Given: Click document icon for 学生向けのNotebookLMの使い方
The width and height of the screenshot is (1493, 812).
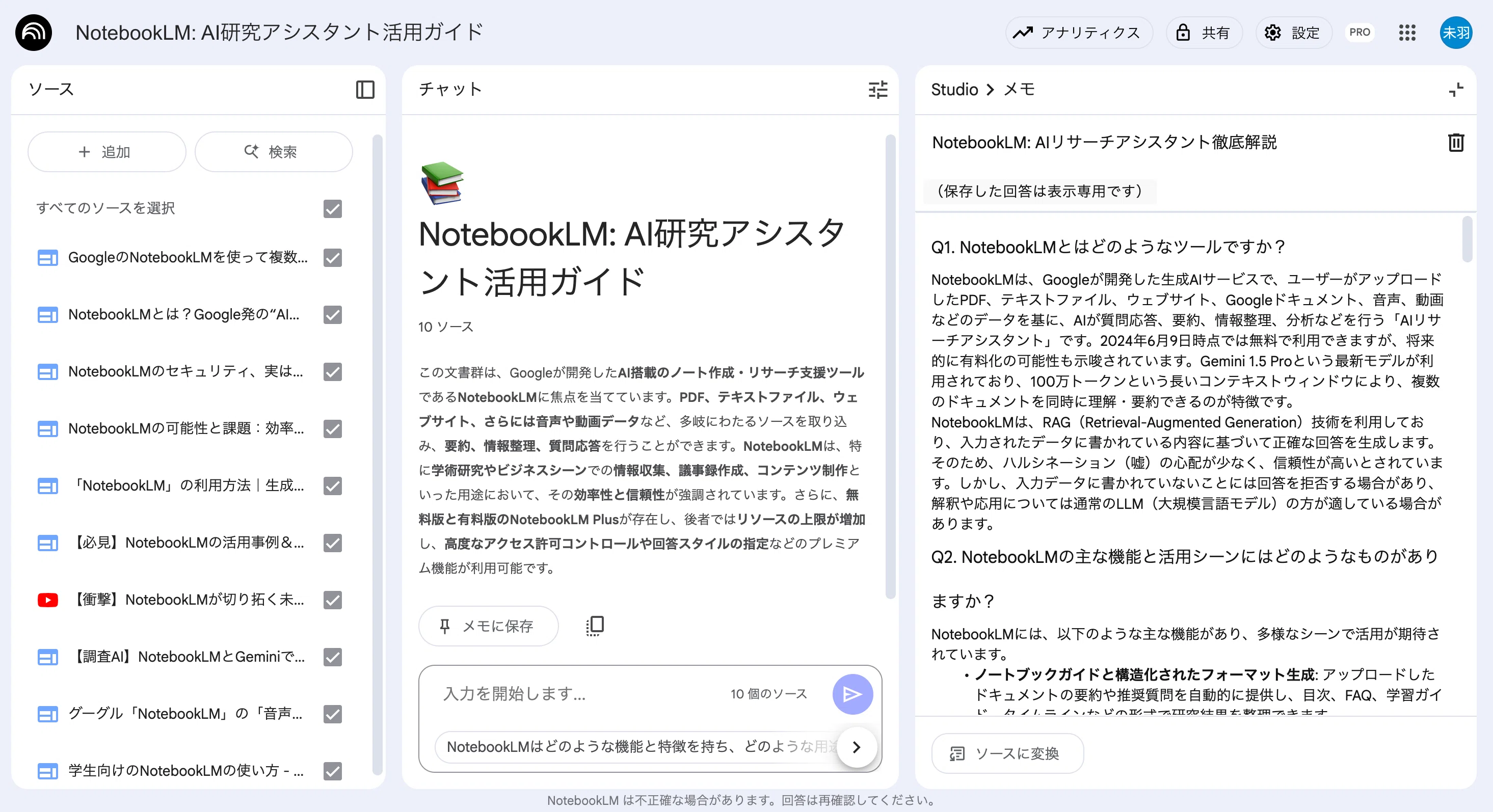Looking at the screenshot, I should pyautogui.click(x=47, y=771).
